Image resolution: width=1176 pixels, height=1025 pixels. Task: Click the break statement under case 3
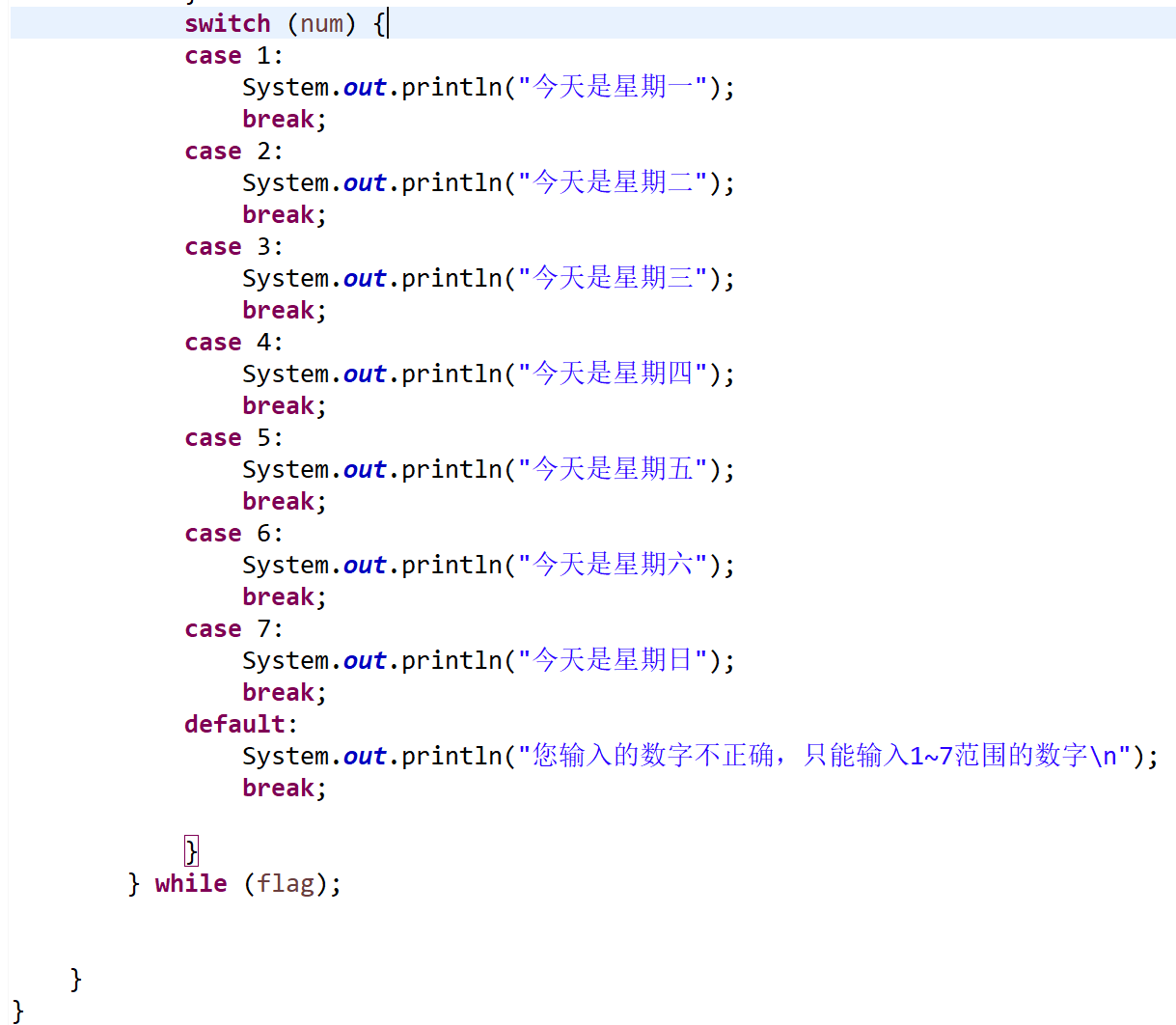[x=285, y=310]
